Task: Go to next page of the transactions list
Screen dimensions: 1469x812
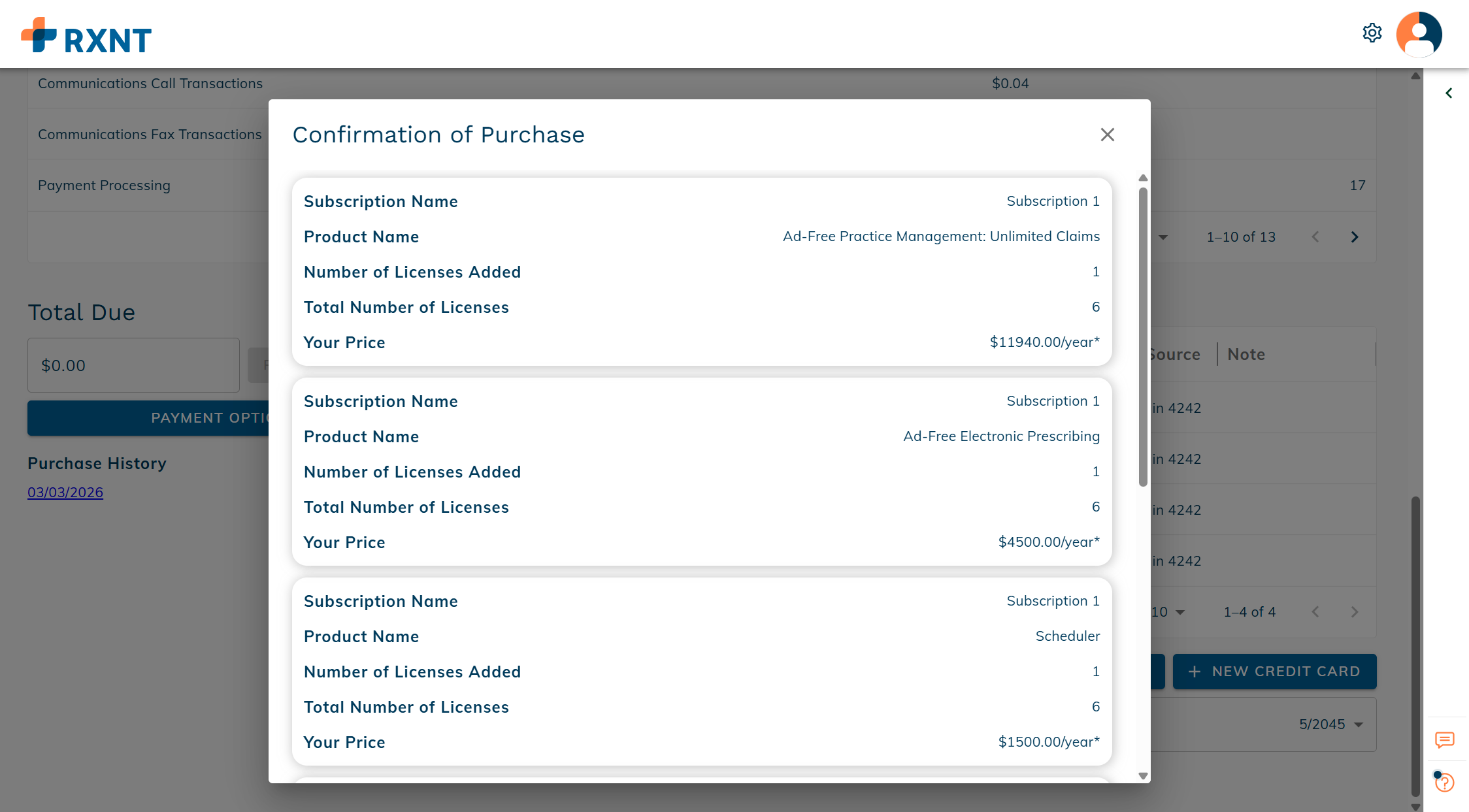Action: pyautogui.click(x=1354, y=236)
